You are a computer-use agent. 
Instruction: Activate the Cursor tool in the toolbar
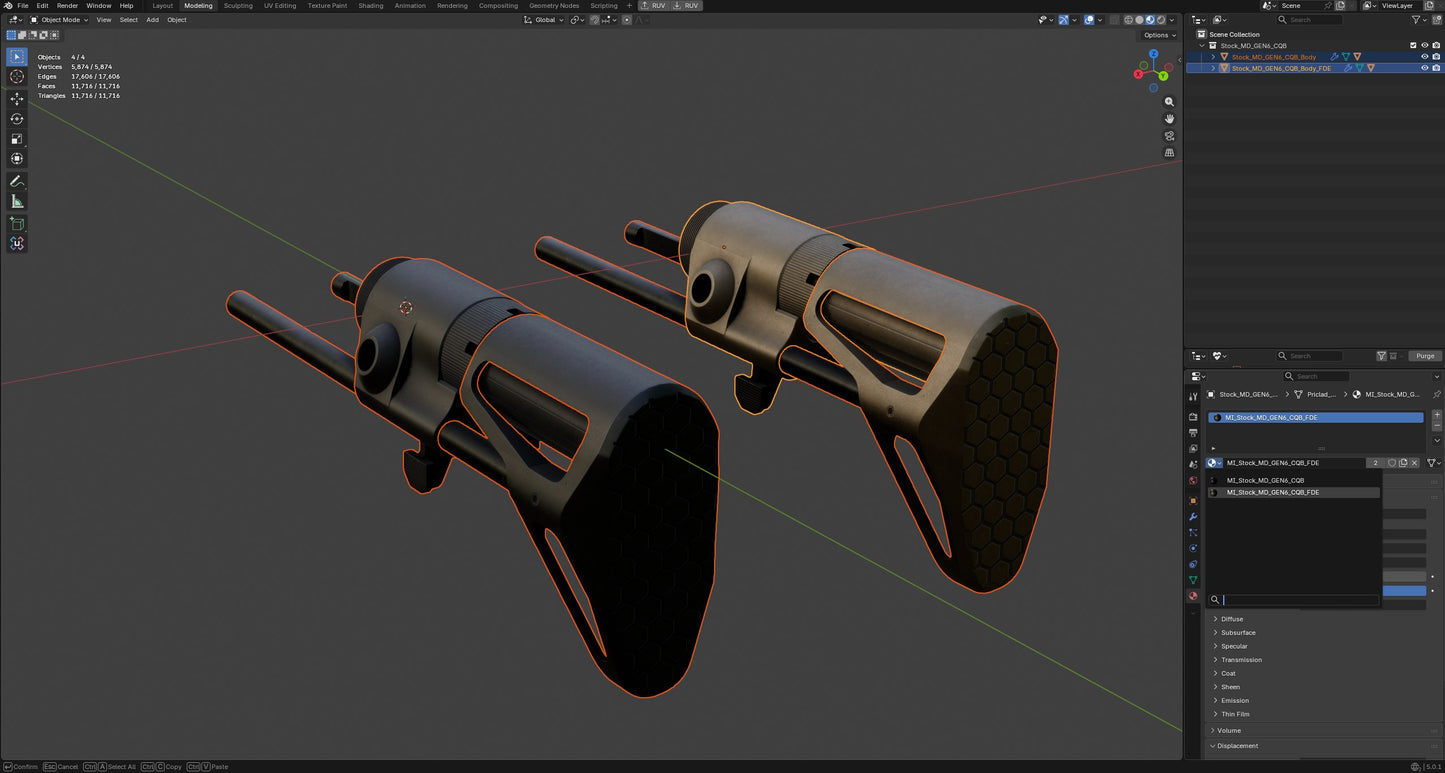[17, 77]
